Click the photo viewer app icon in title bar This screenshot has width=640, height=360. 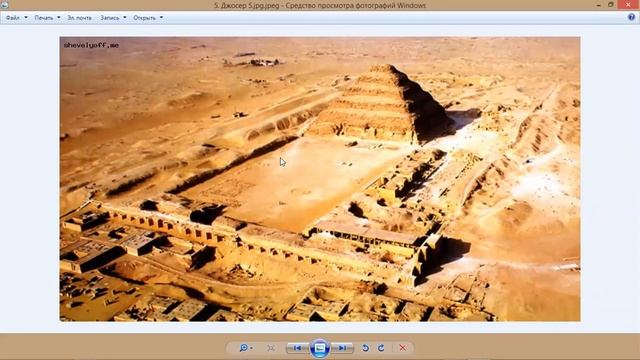click(4, 5)
